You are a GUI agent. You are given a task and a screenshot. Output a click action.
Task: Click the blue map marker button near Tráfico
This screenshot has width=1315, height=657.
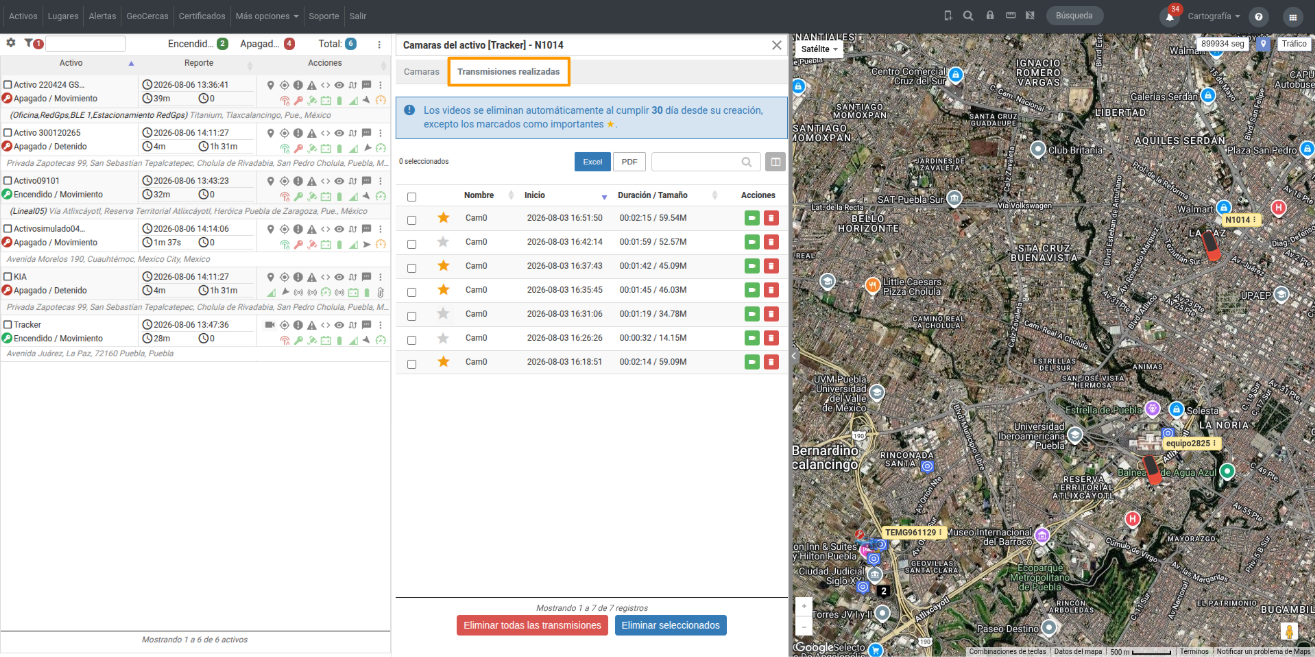[1263, 44]
